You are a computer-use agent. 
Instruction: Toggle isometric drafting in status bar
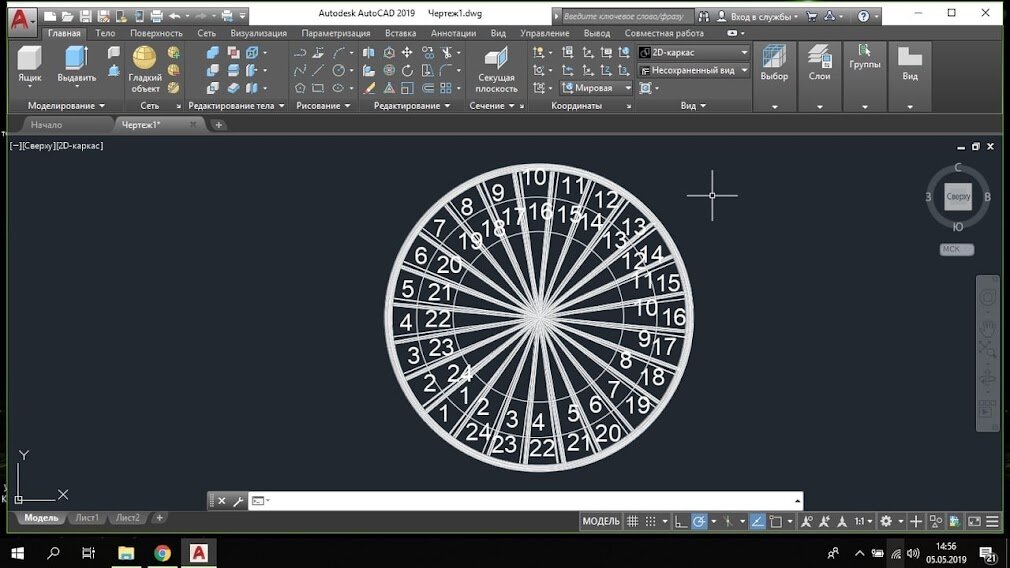point(728,521)
